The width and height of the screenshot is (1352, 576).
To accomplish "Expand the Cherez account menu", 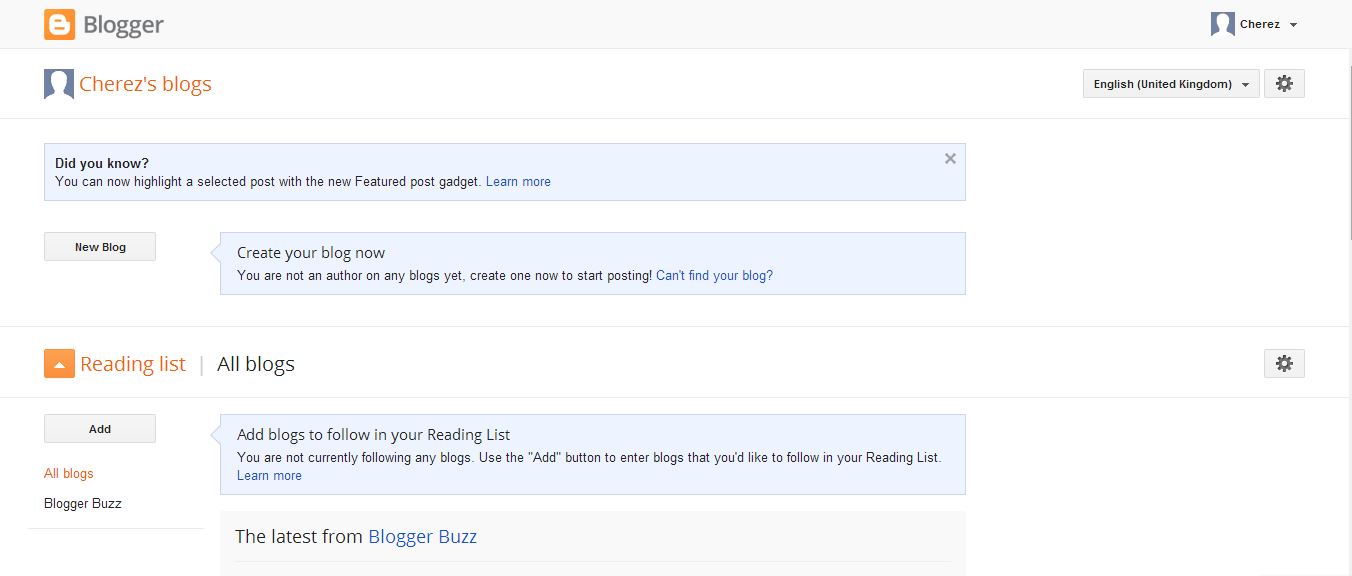I will pyautogui.click(x=1293, y=24).
